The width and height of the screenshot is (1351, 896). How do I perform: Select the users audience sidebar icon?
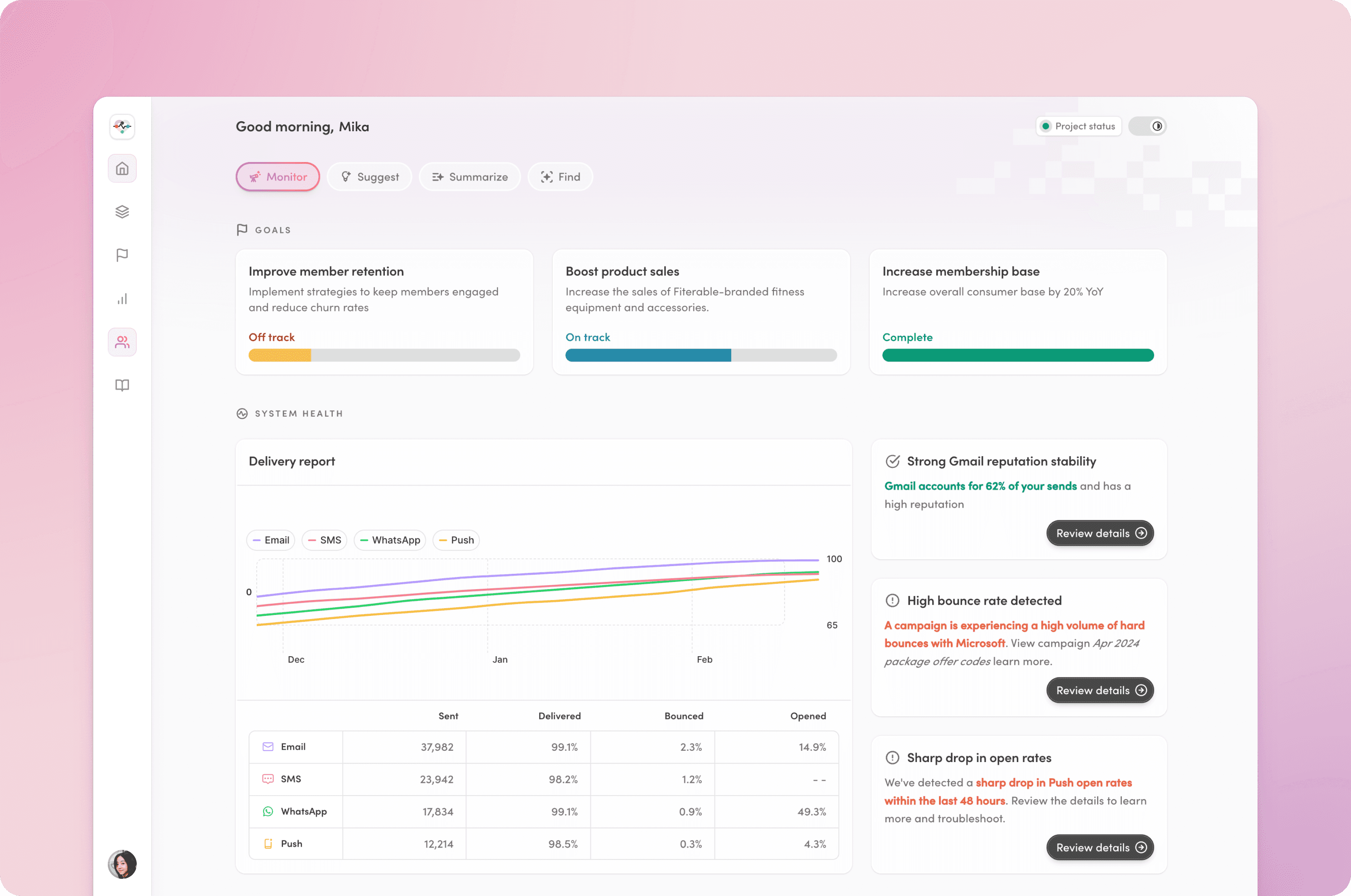(122, 342)
